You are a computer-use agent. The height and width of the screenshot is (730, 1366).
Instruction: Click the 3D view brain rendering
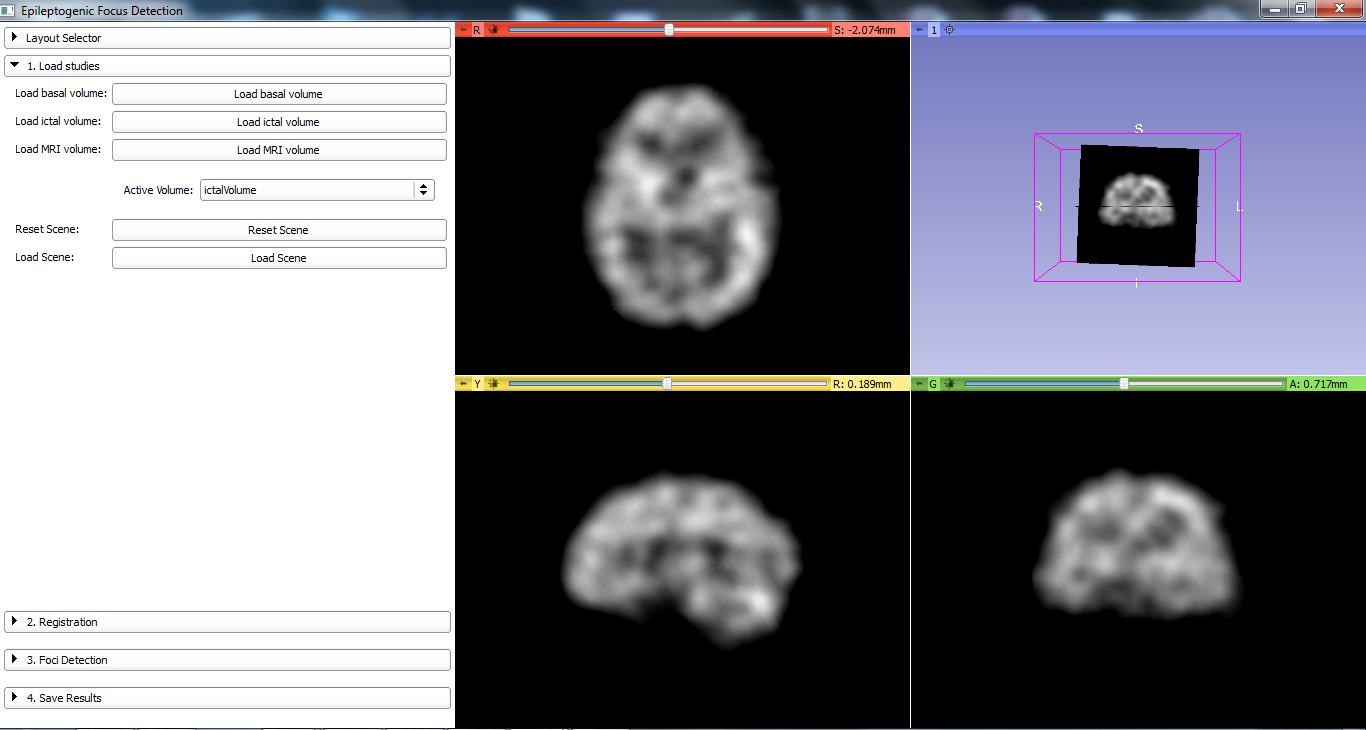1136,200
